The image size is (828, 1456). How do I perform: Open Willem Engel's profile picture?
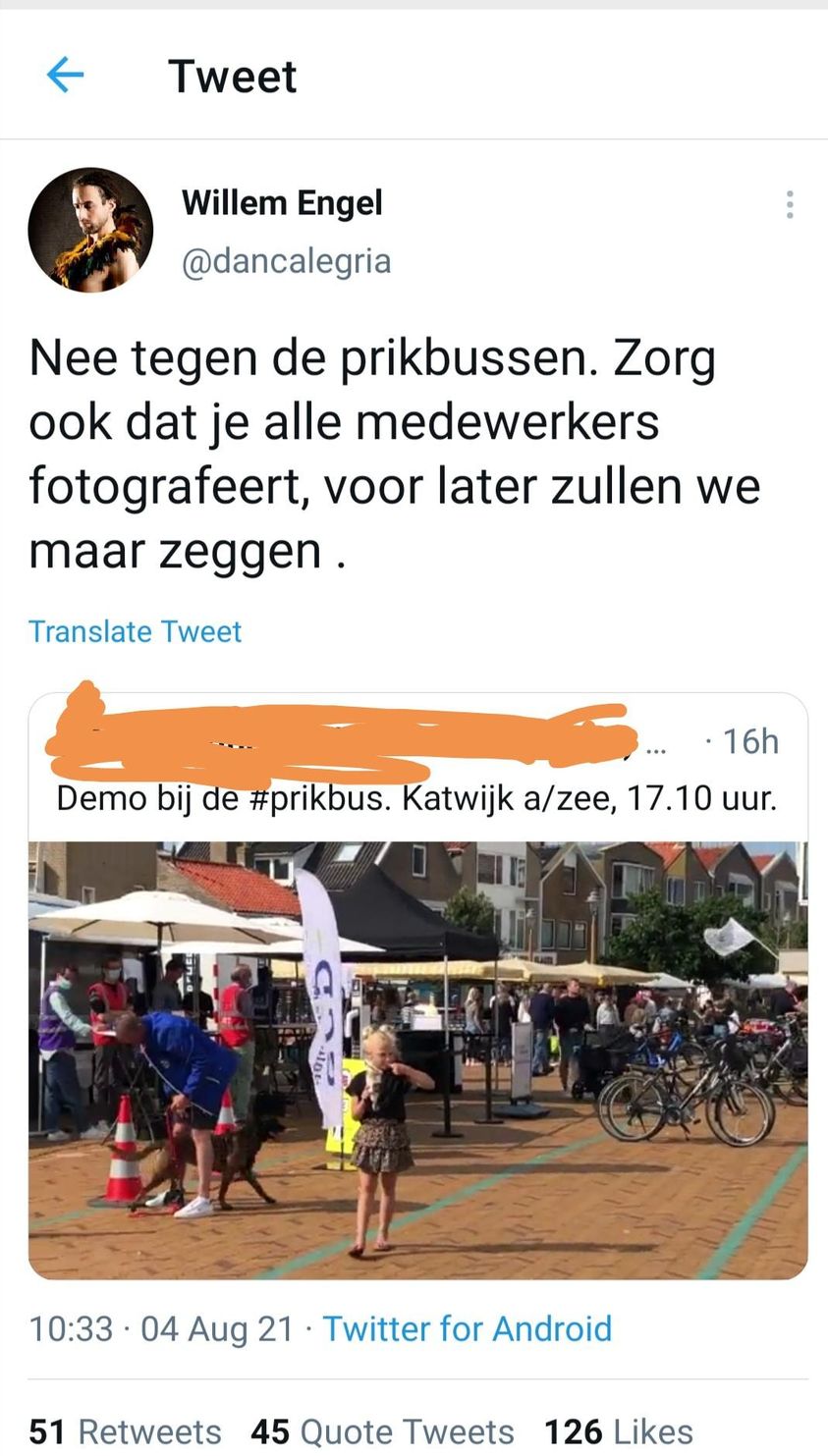click(90, 230)
